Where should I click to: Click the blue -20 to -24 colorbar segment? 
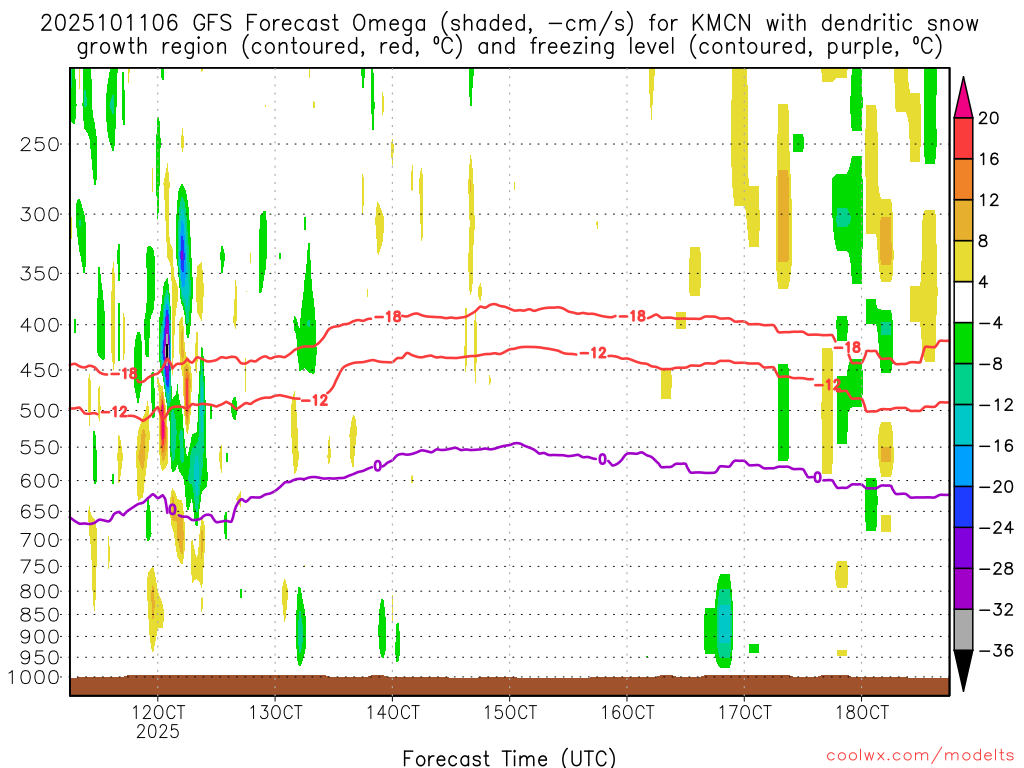pos(963,507)
